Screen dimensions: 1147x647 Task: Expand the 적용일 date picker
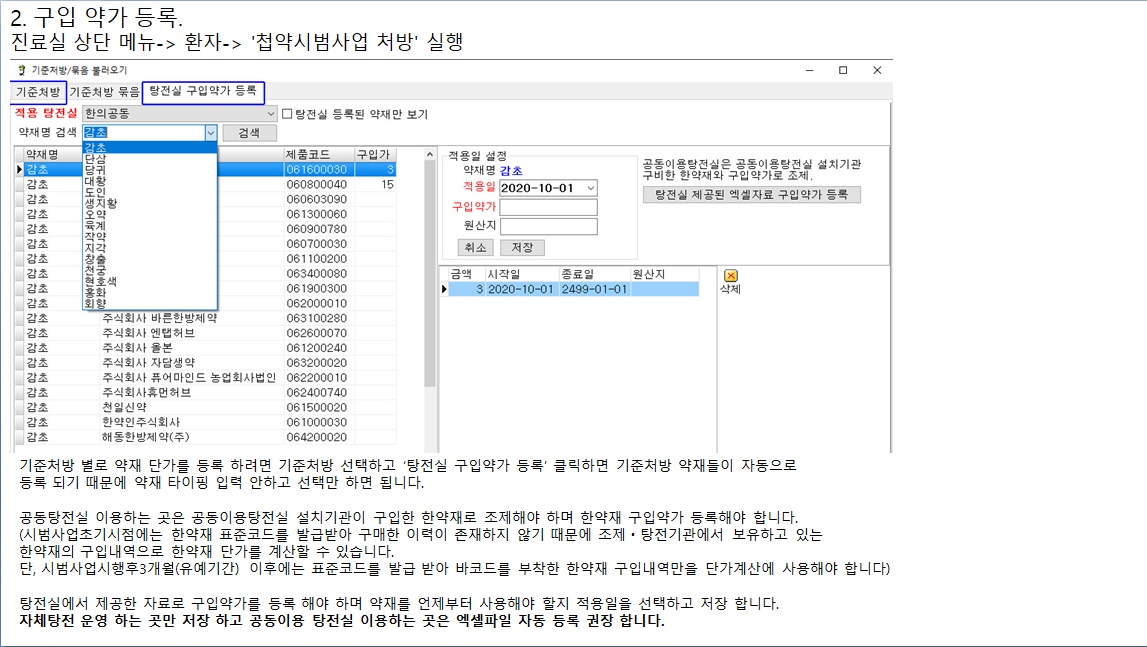coord(589,188)
